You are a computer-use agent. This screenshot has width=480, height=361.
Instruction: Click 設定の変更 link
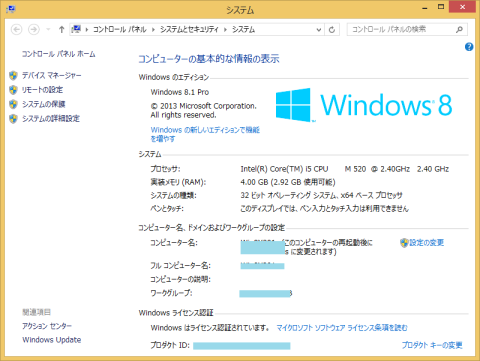click(427, 243)
